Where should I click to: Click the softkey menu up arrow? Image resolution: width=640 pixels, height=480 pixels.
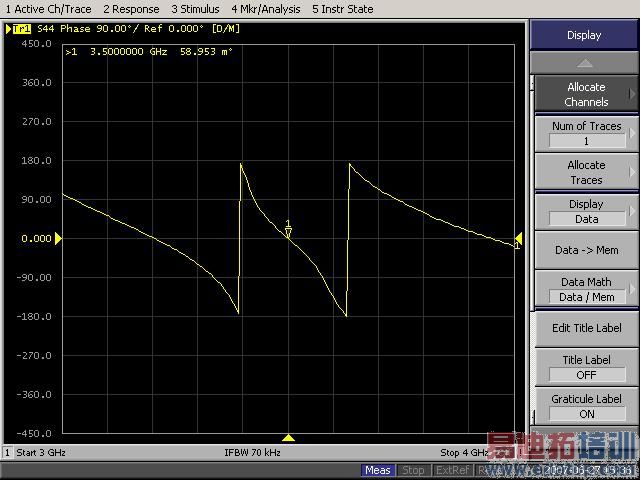[x=584, y=63]
